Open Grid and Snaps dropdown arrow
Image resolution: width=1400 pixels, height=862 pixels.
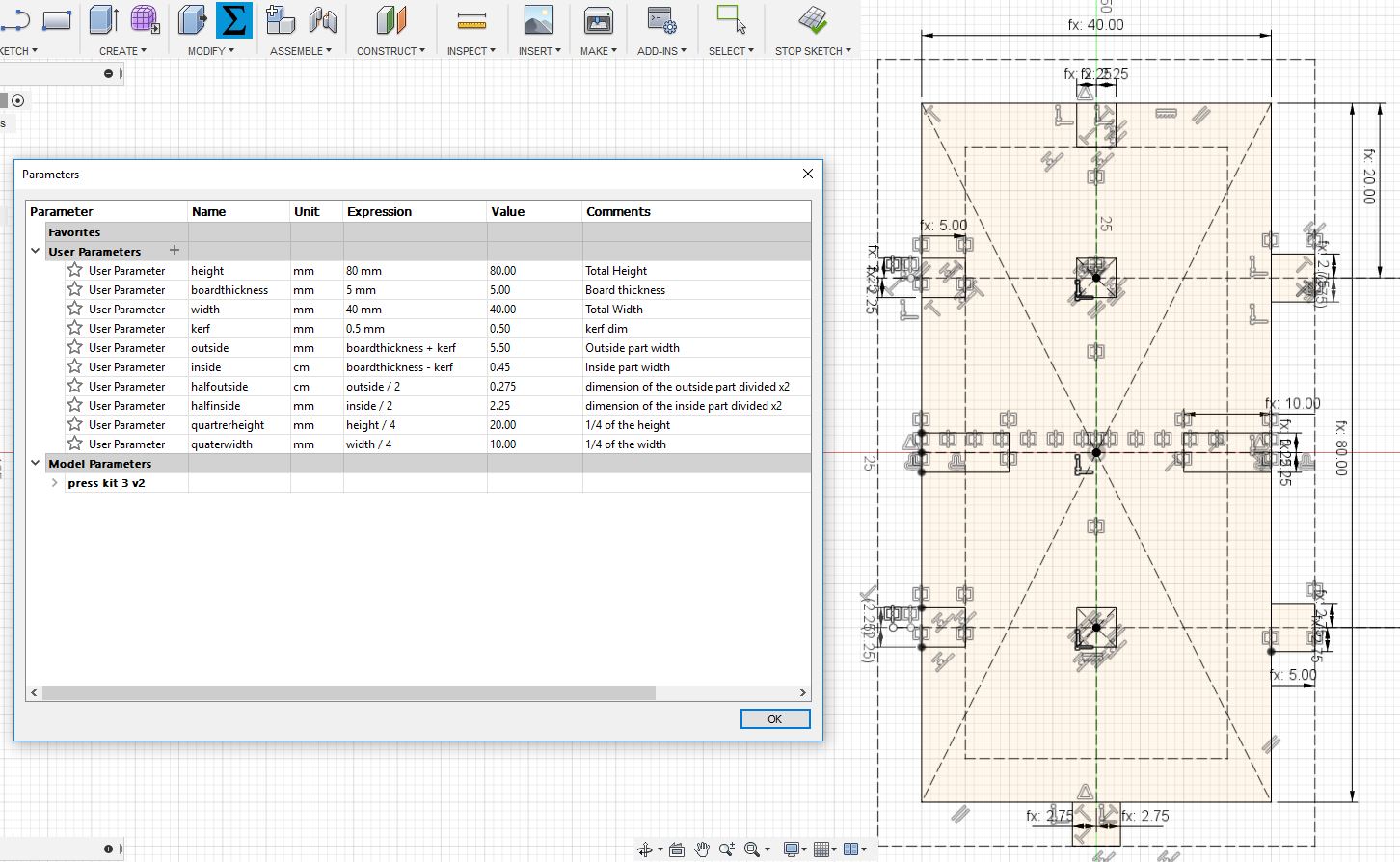836,850
